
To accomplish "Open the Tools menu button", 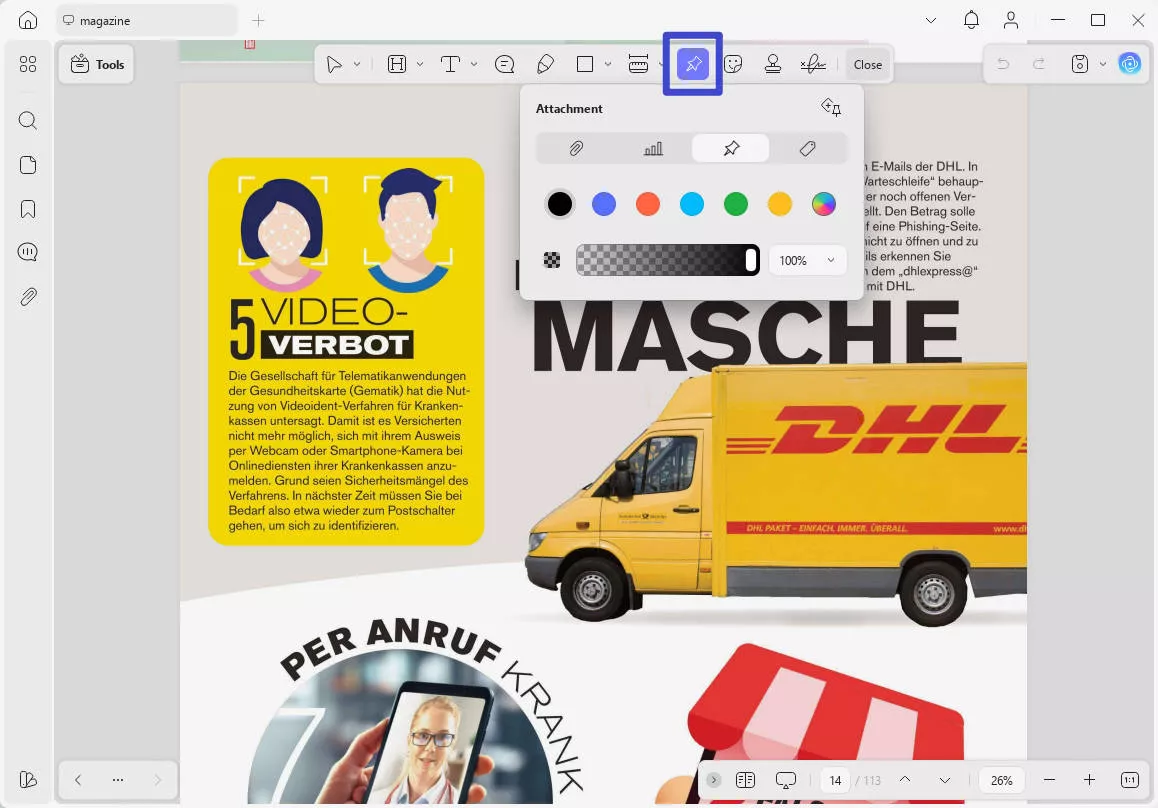I will coord(97,64).
